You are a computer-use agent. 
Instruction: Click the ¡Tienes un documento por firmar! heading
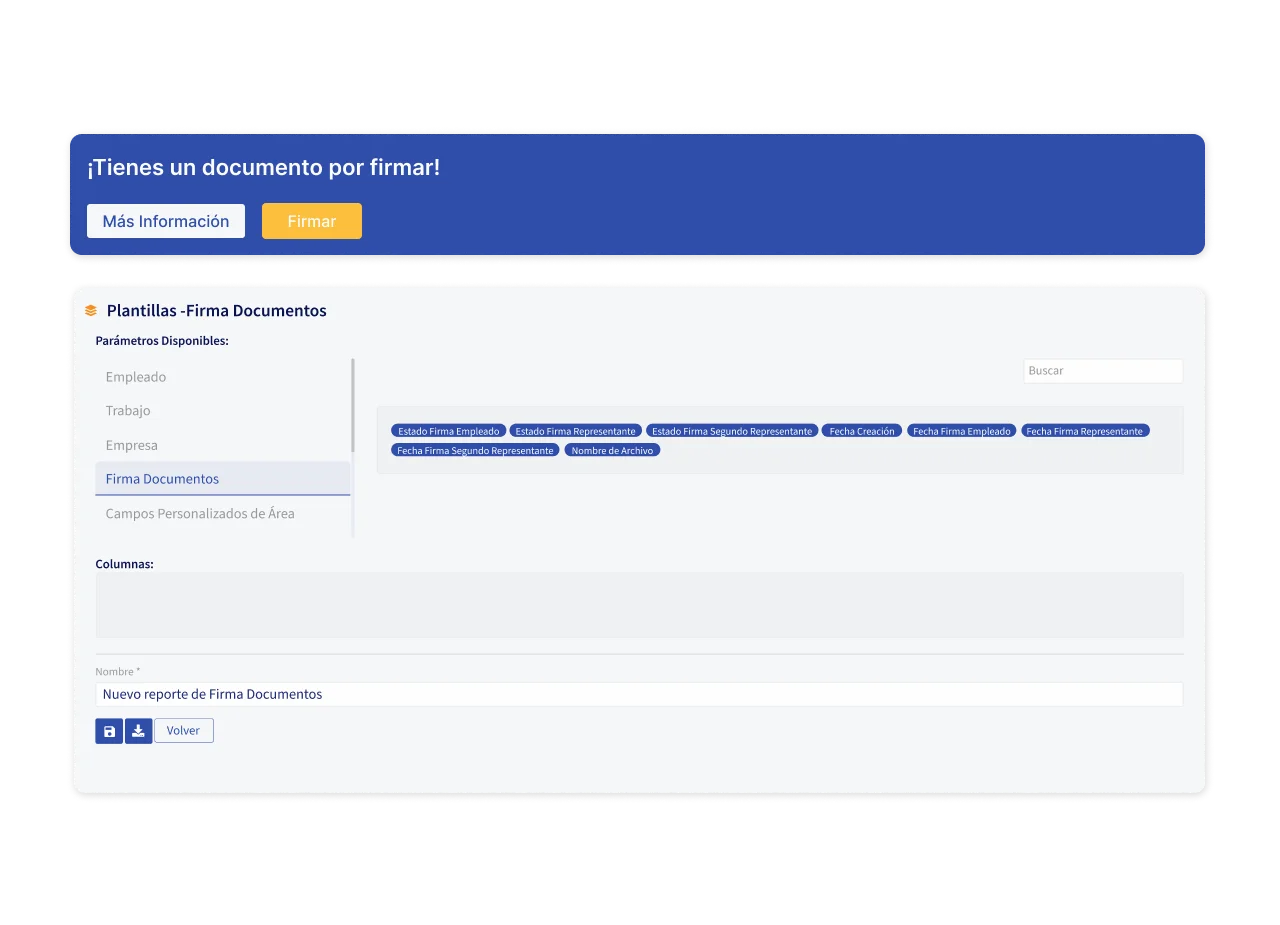coord(264,168)
